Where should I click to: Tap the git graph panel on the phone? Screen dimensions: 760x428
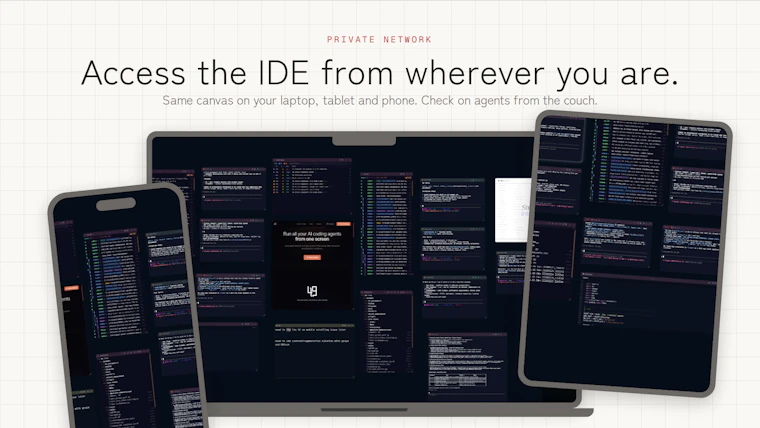[x=111, y=285]
